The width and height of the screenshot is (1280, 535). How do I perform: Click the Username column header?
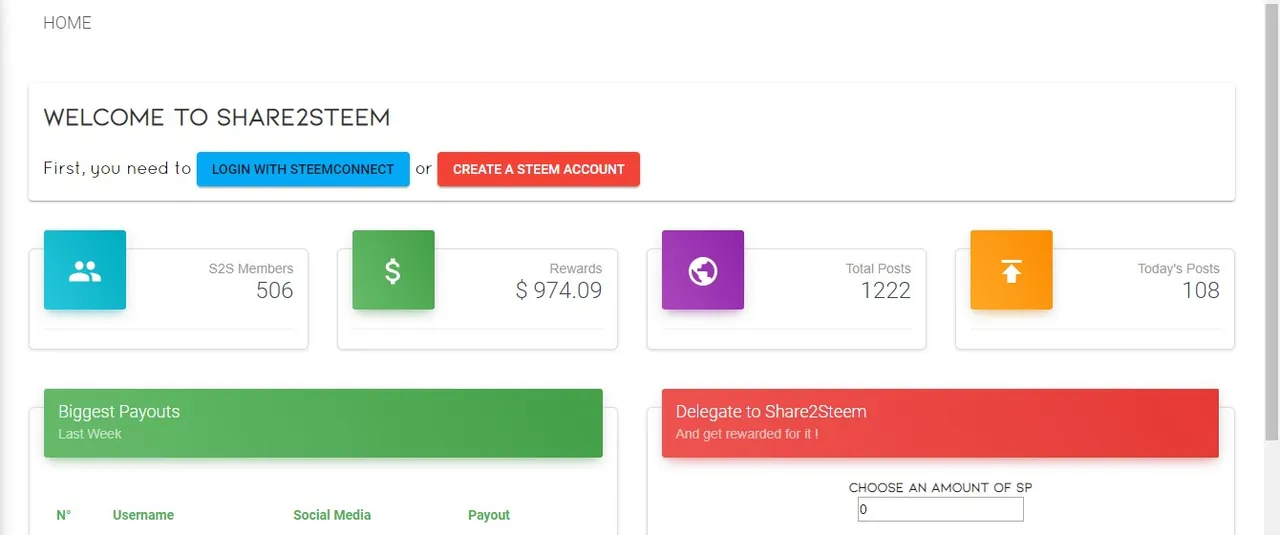point(143,515)
